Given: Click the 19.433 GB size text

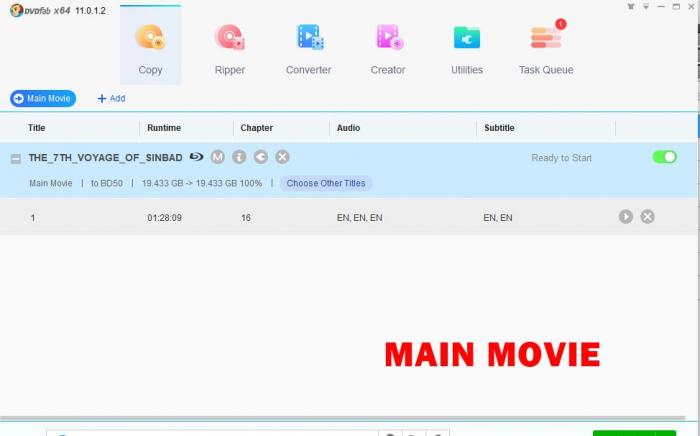Looking at the screenshot, I should pos(202,183).
